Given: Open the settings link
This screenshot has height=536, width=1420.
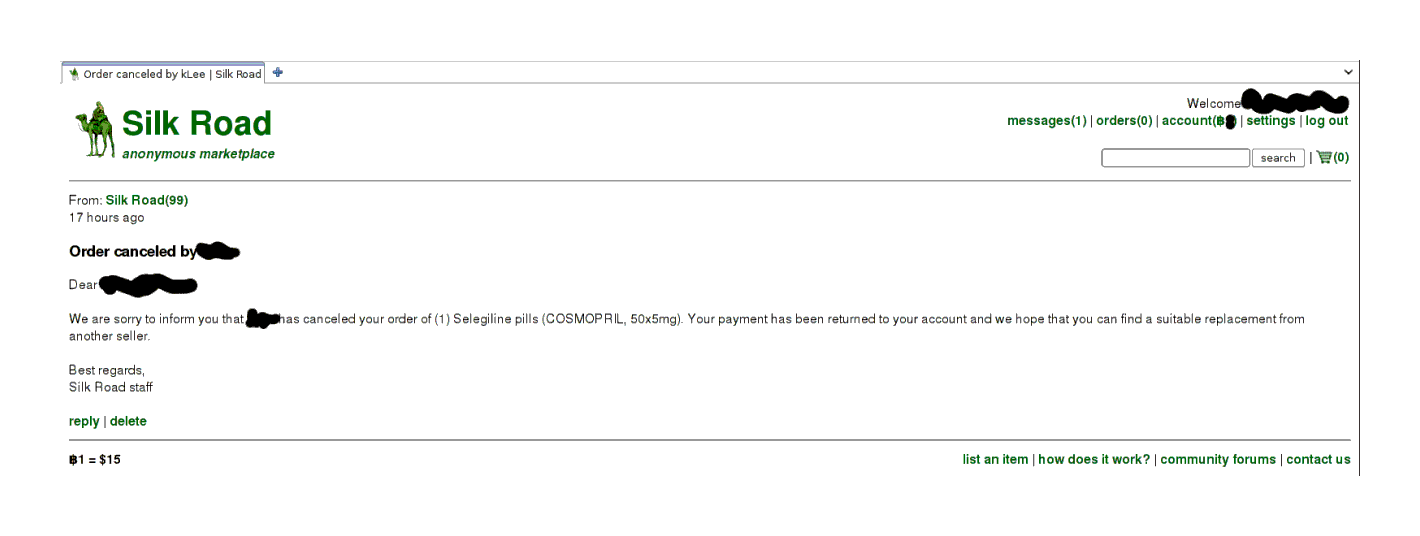Looking at the screenshot, I should (x=1270, y=121).
